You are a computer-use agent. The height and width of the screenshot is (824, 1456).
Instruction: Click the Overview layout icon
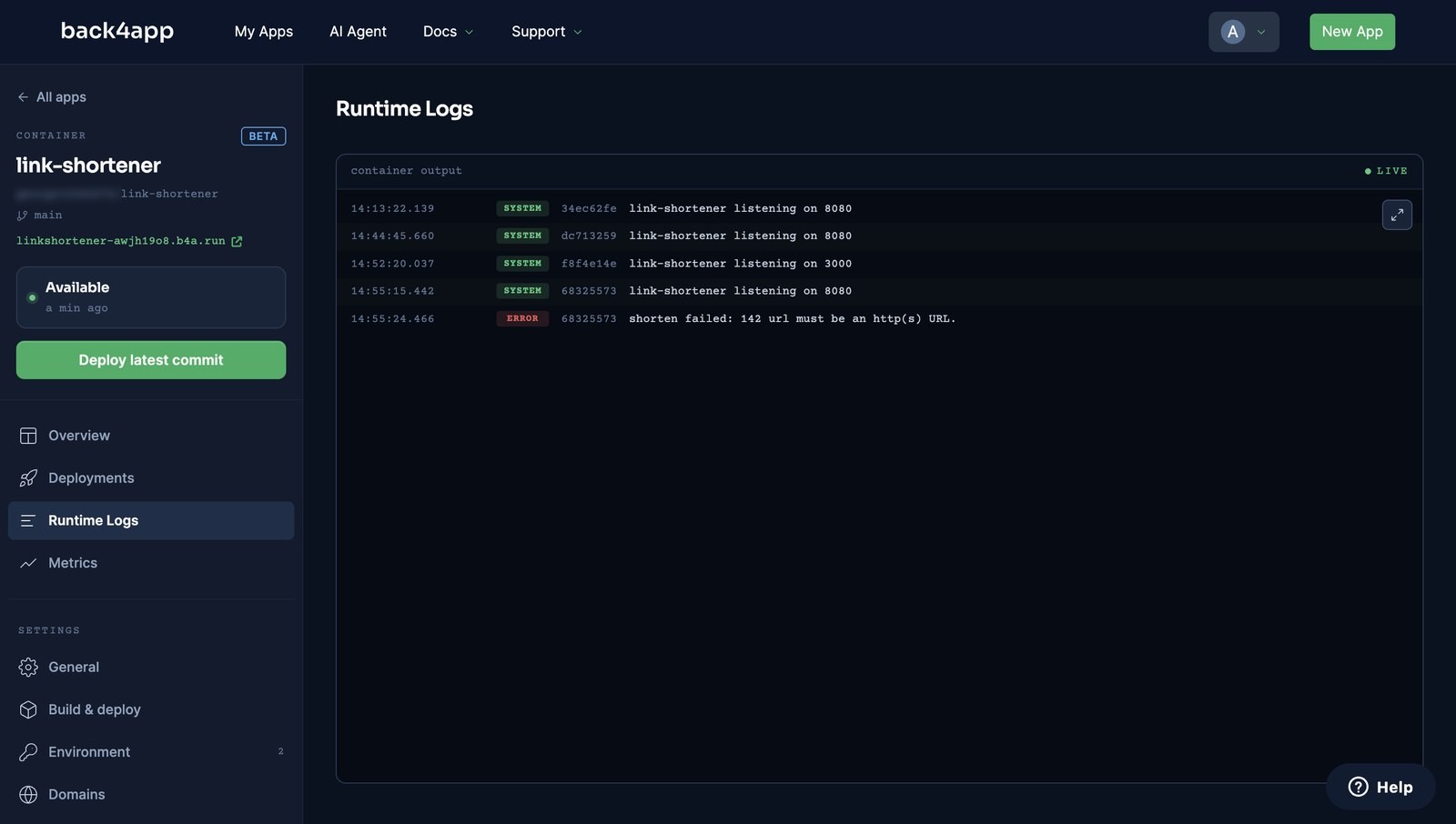pos(28,436)
